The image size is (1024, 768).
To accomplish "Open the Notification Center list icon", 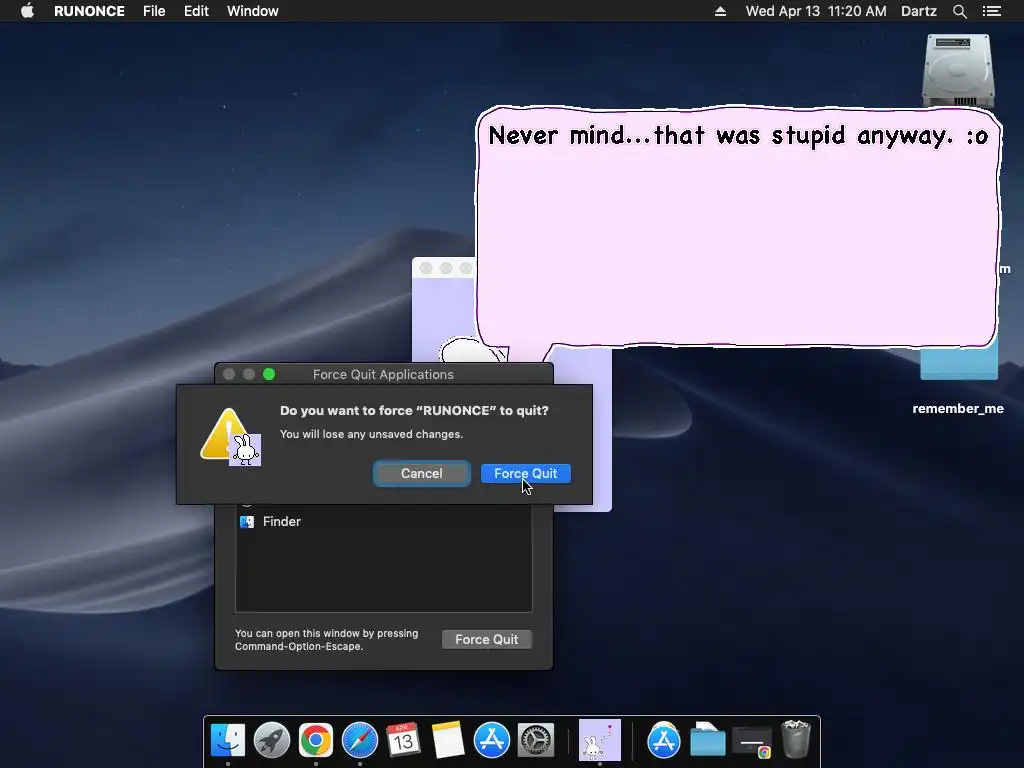I will point(991,11).
